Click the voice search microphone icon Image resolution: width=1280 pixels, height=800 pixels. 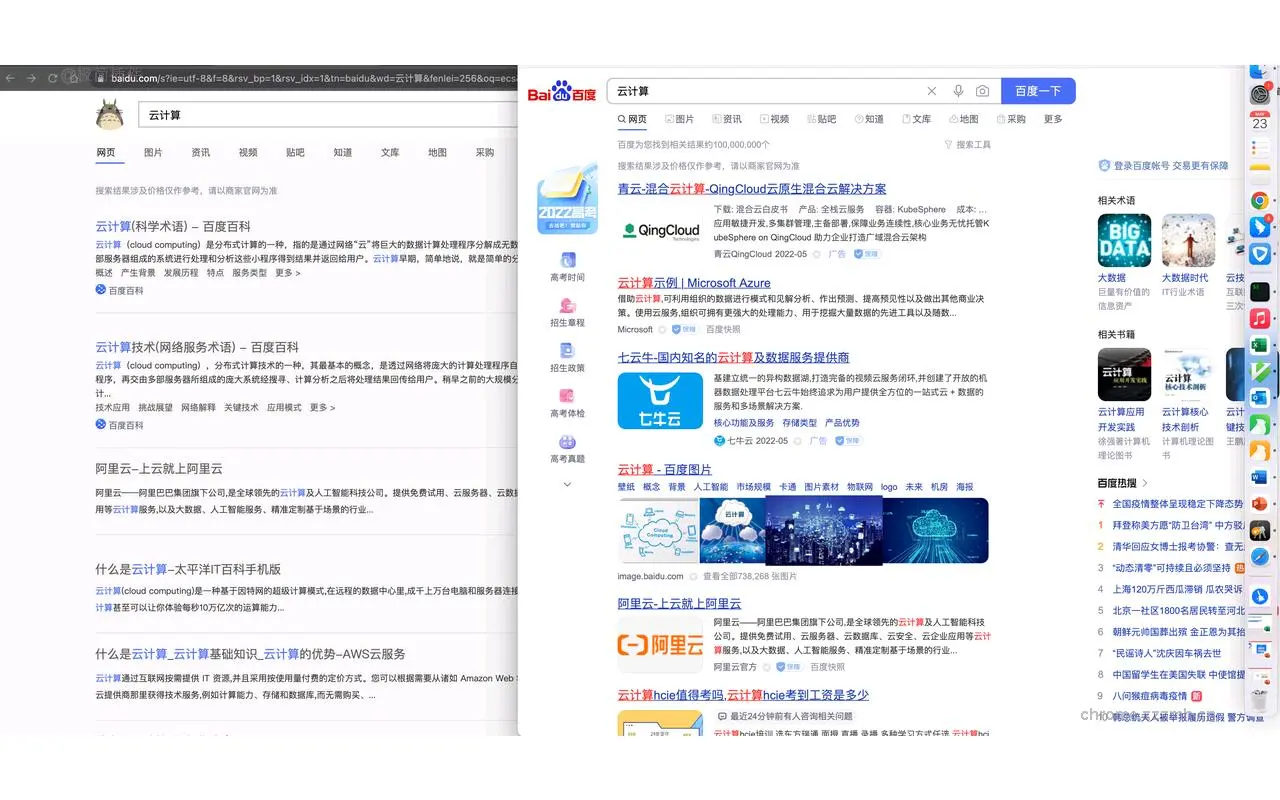click(956, 91)
